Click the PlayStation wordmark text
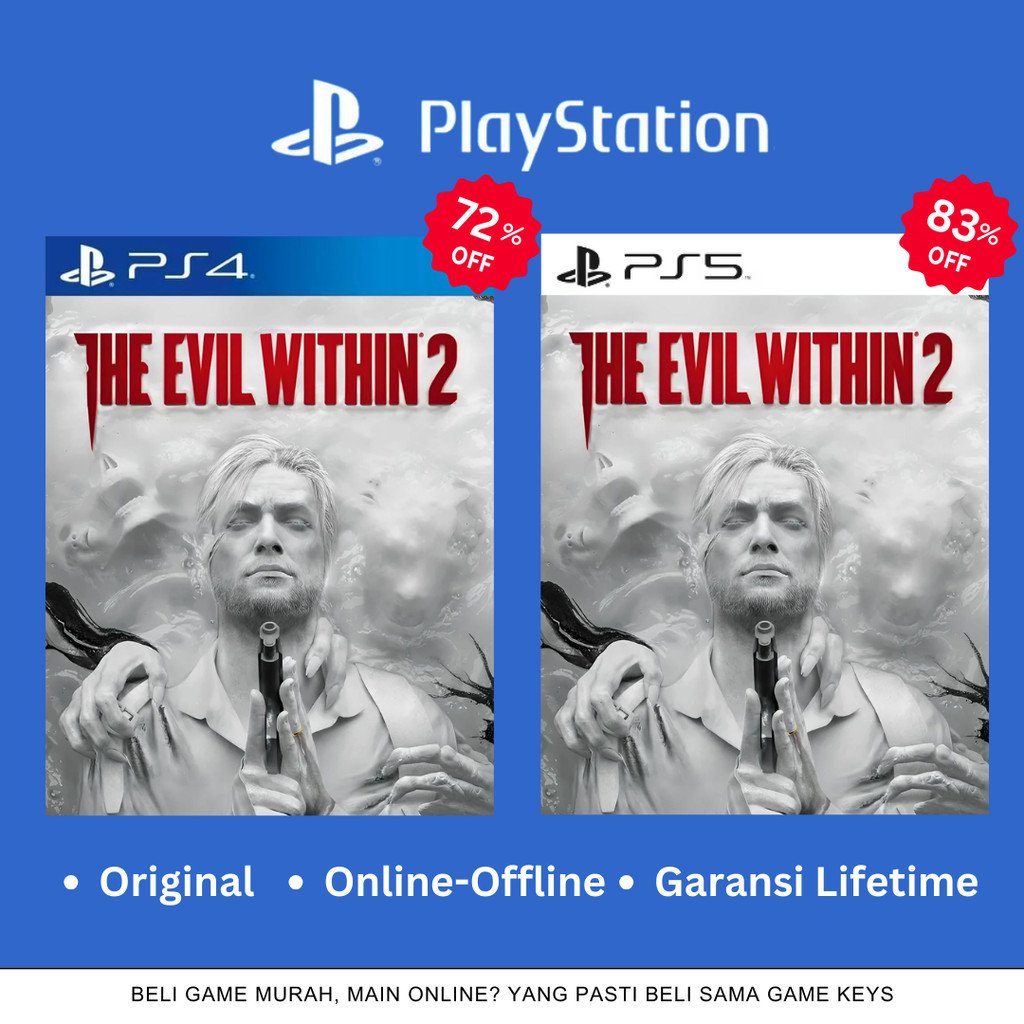Viewport: 1024px width, 1024px height. (x=594, y=132)
